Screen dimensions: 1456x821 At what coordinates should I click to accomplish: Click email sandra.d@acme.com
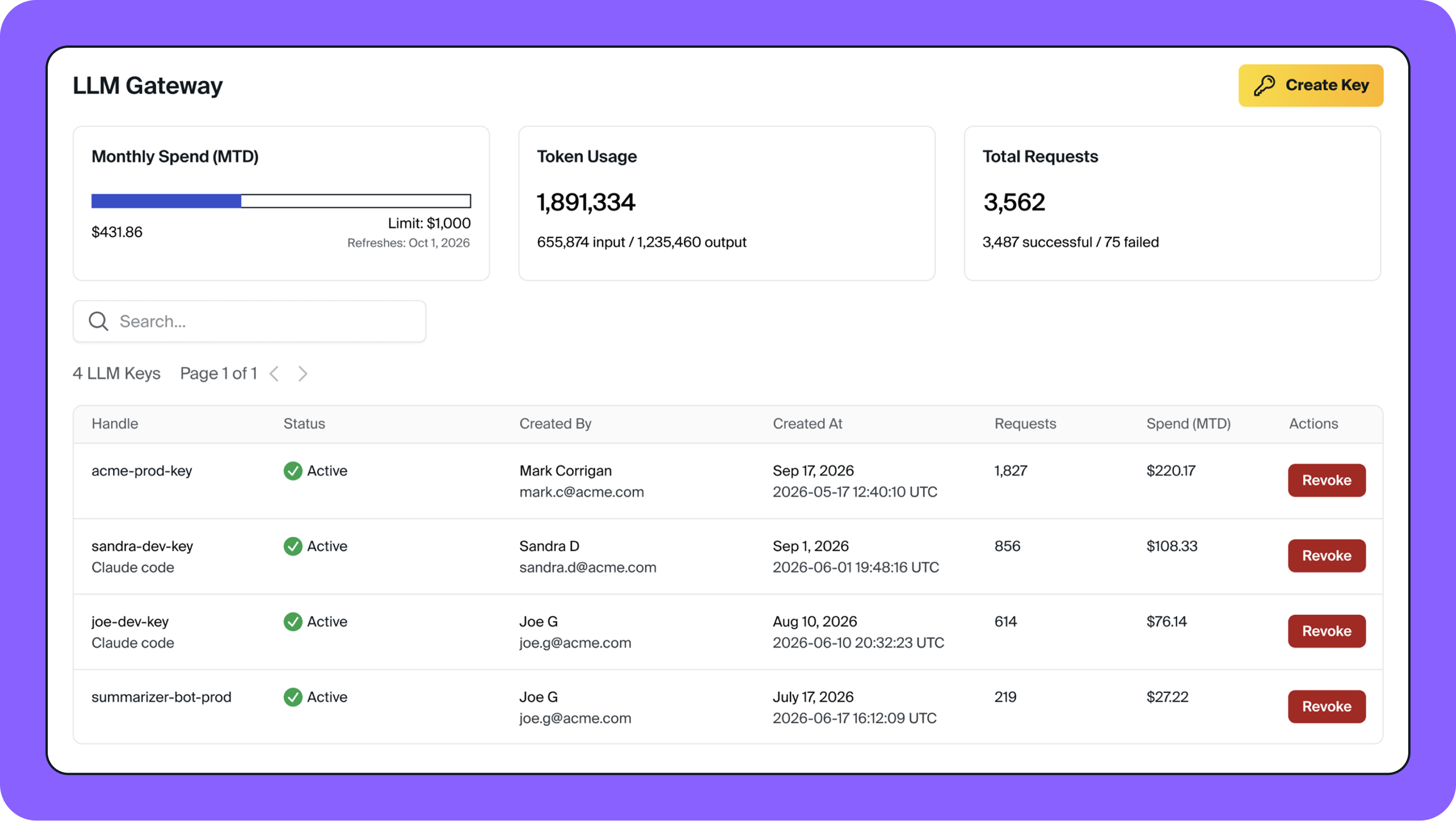tap(588, 567)
